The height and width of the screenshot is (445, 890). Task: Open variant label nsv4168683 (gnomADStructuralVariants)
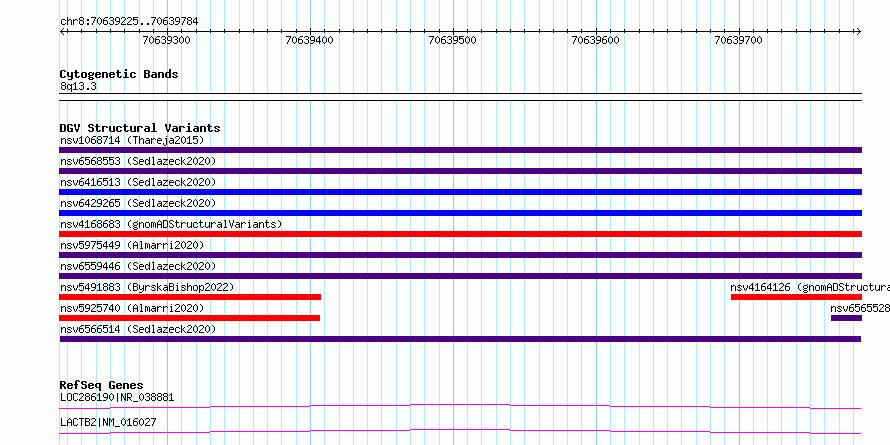point(171,224)
